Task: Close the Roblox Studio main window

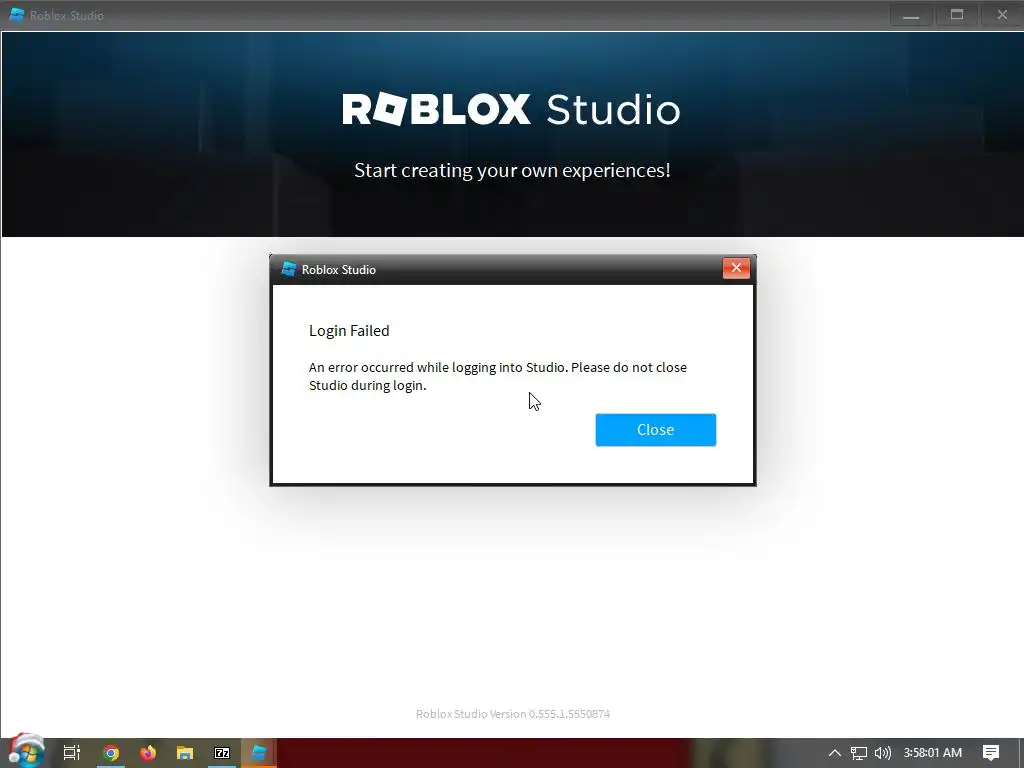Action: coord(1002,15)
